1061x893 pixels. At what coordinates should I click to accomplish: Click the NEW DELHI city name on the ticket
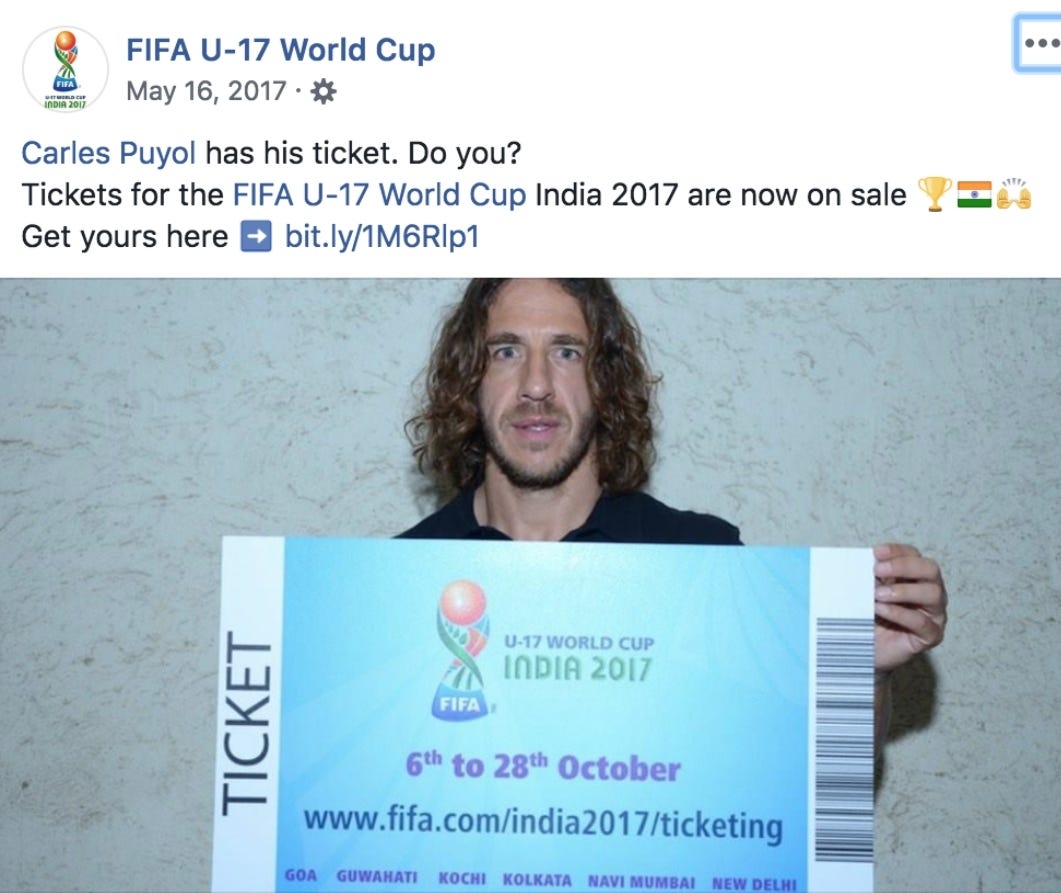[754, 884]
